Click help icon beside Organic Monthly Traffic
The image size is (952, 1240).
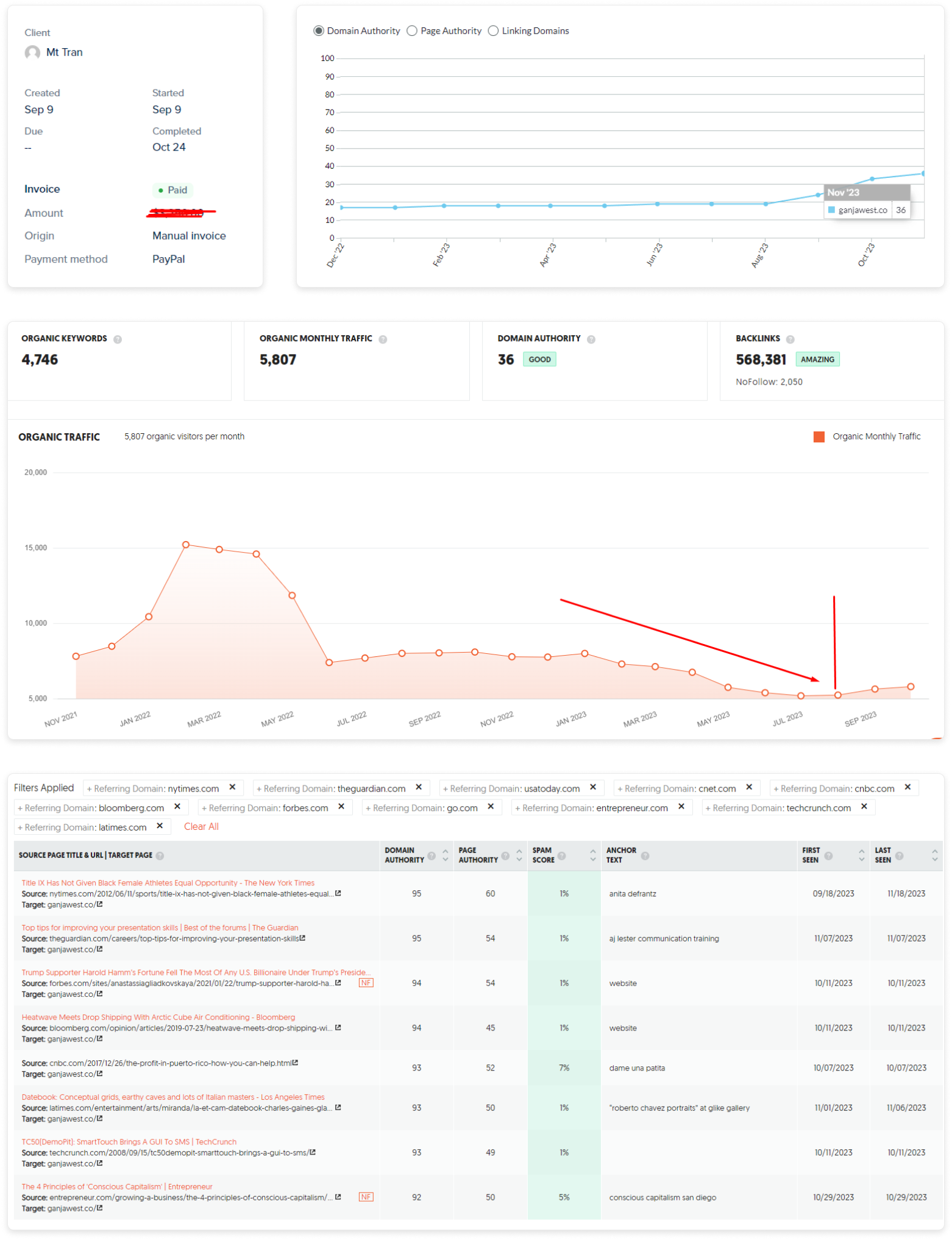(383, 339)
